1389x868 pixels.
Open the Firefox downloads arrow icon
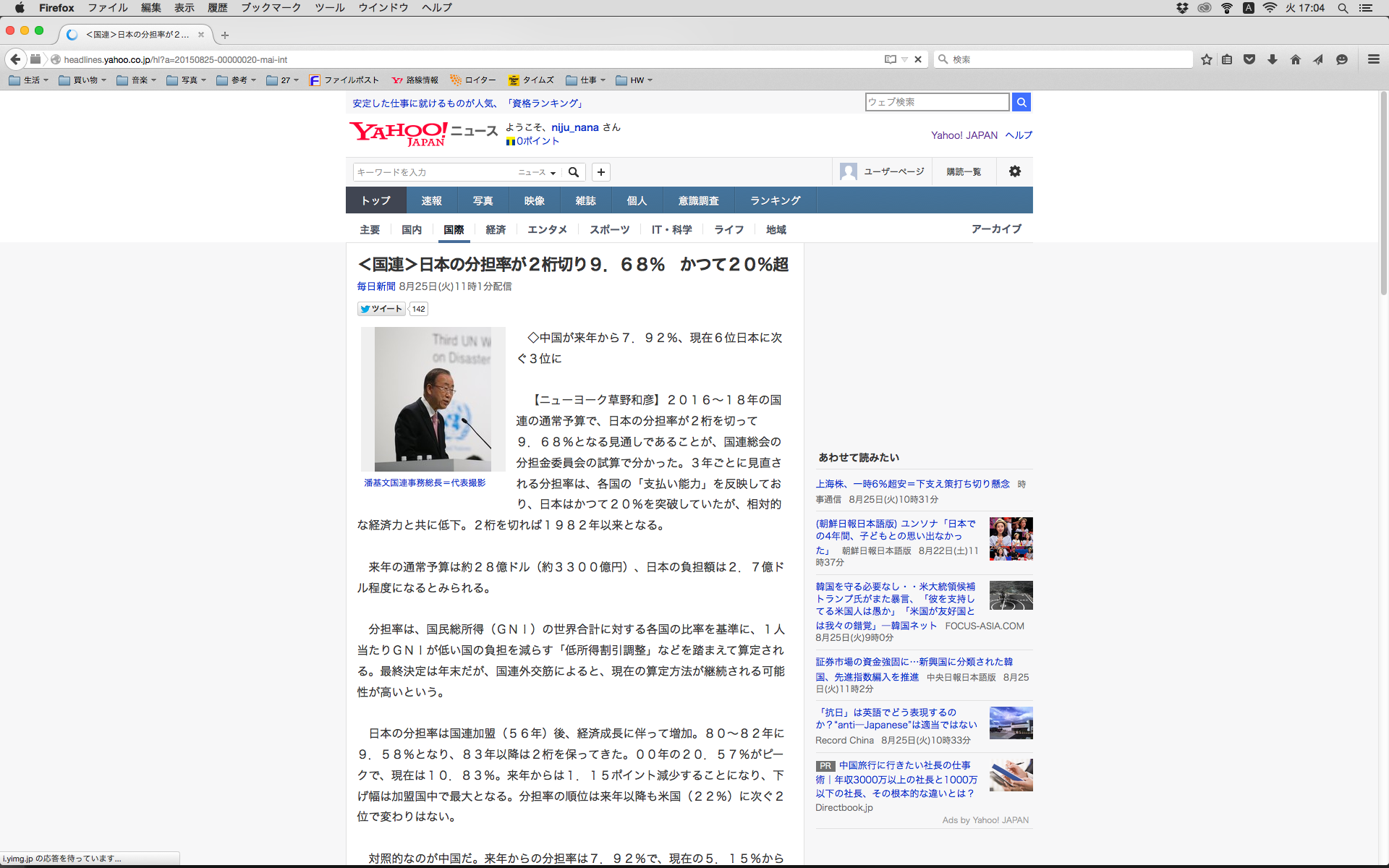coord(1273,59)
